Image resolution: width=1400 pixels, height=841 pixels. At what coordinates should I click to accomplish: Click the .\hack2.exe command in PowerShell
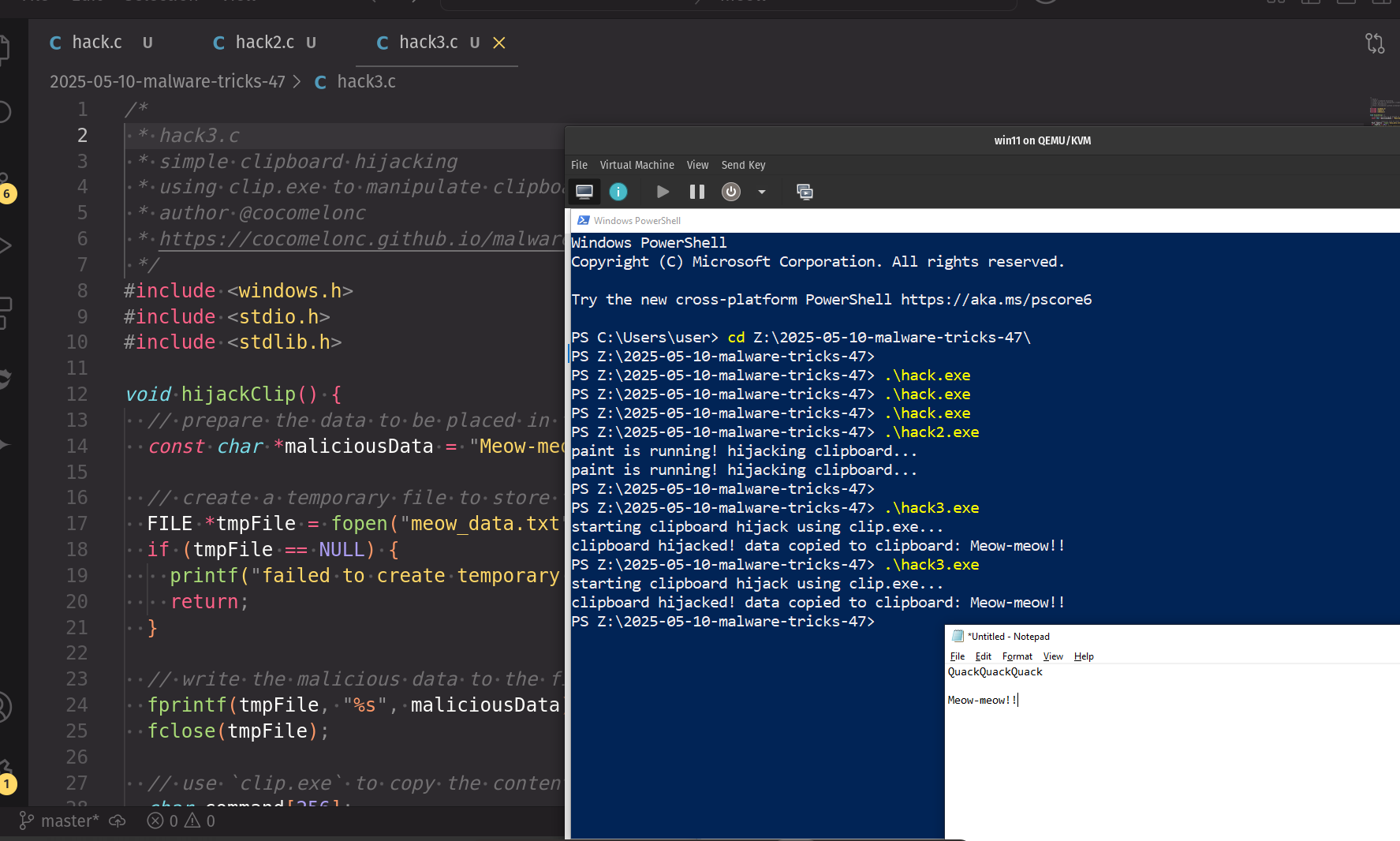coord(931,432)
